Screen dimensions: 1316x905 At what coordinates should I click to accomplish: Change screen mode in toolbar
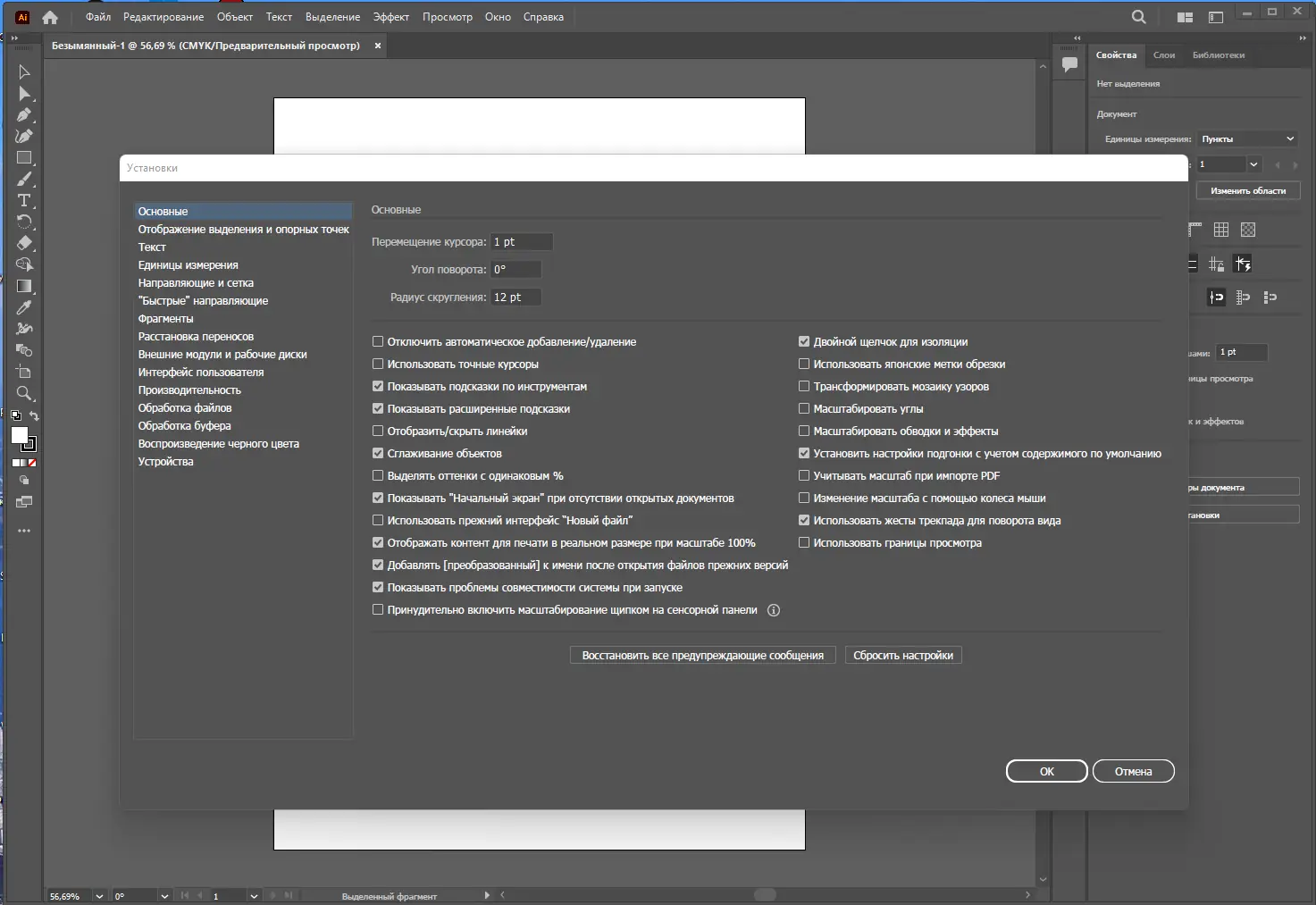(x=24, y=502)
